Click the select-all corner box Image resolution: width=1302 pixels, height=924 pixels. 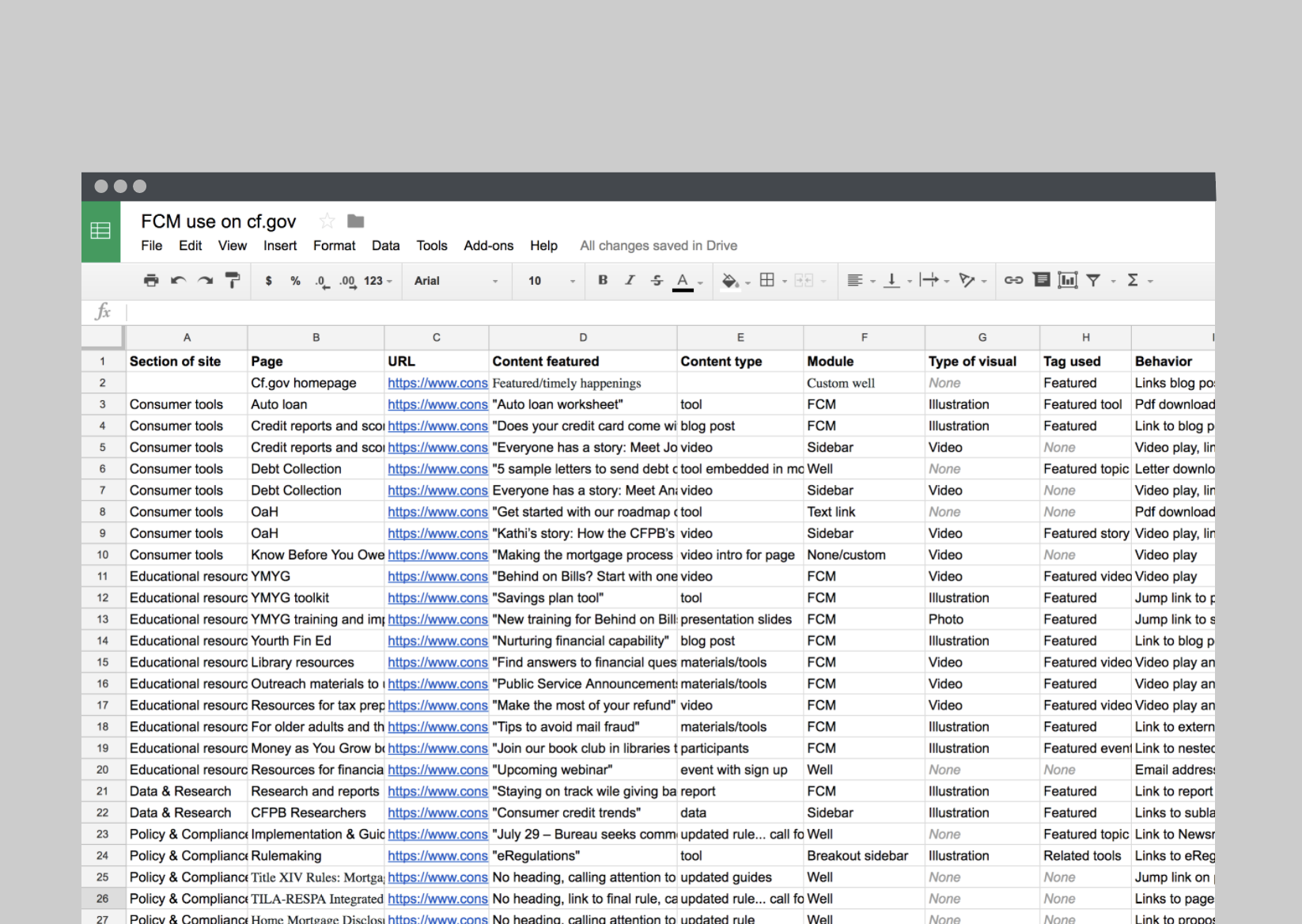[103, 337]
